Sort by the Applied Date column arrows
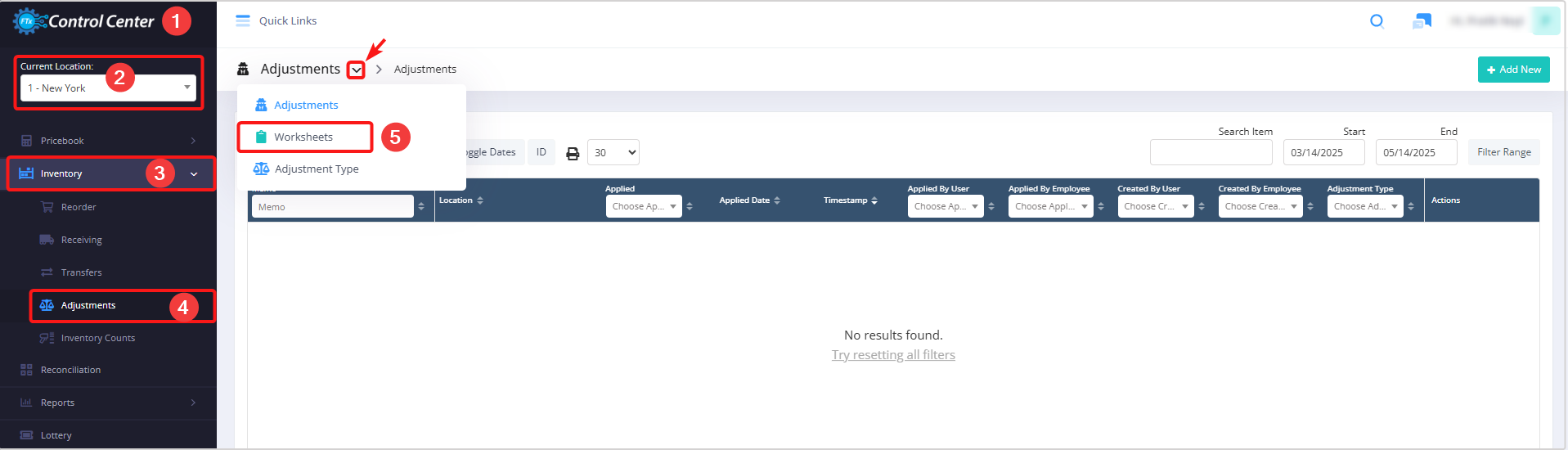The height and width of the screenshot is (450, 1568). (777, 200)
